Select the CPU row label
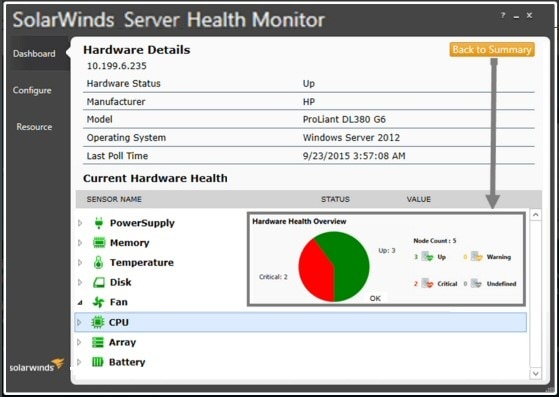 (118, 322)
